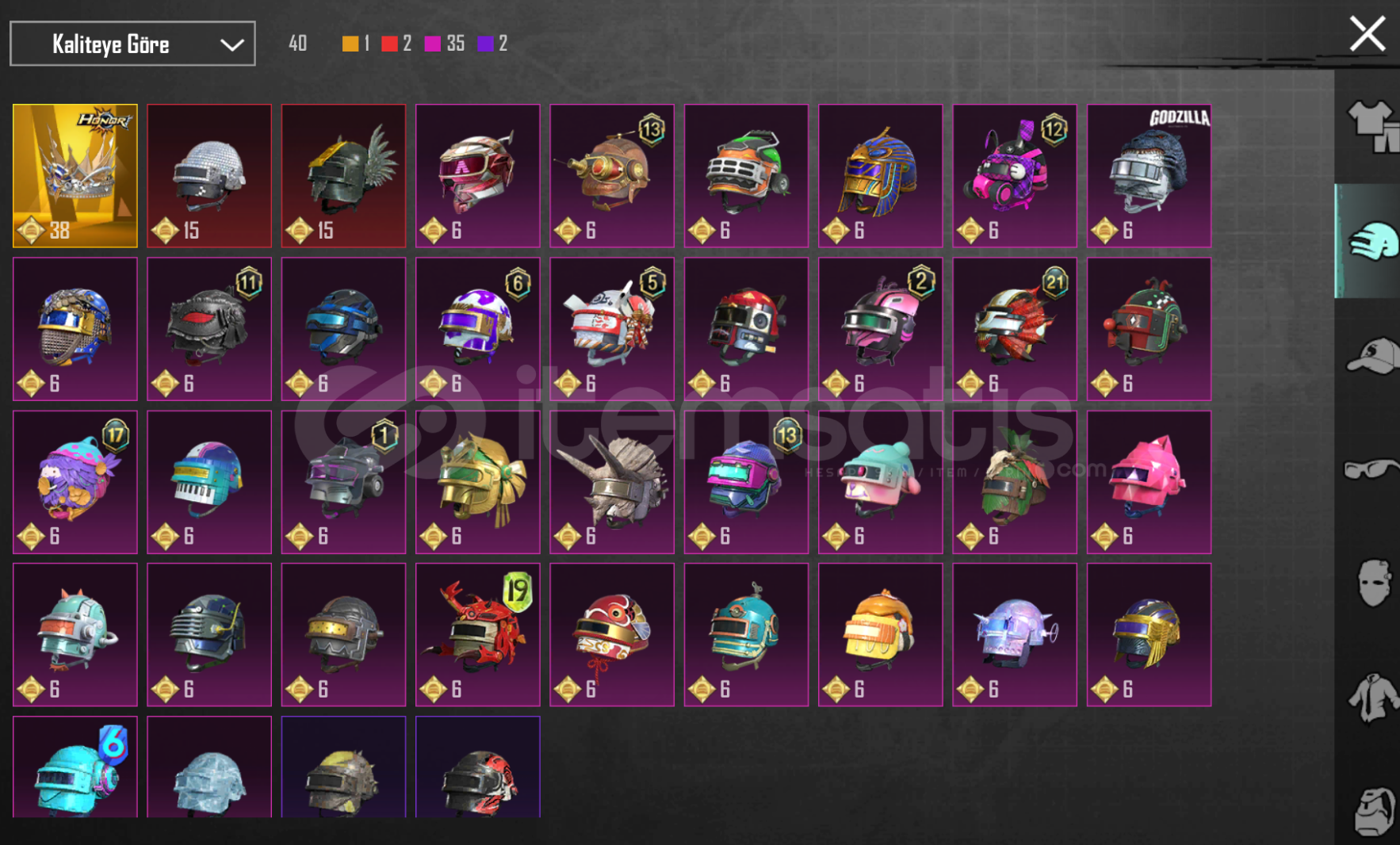Pick the gold pharaoh helmet skin
Image resolution: width=1400 pixels, height=845 pixels.
[x=881, y=176]
